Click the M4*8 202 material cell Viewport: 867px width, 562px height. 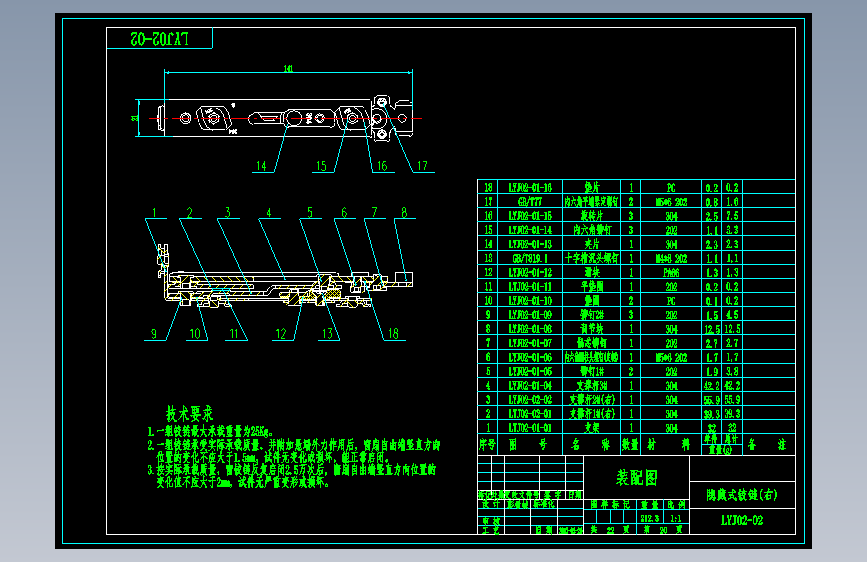(671, 258)
